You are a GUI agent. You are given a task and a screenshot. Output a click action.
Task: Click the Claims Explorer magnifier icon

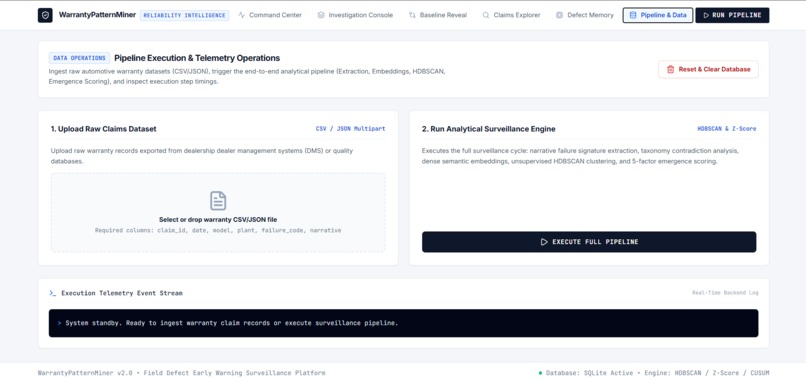(x=486, y=15)
